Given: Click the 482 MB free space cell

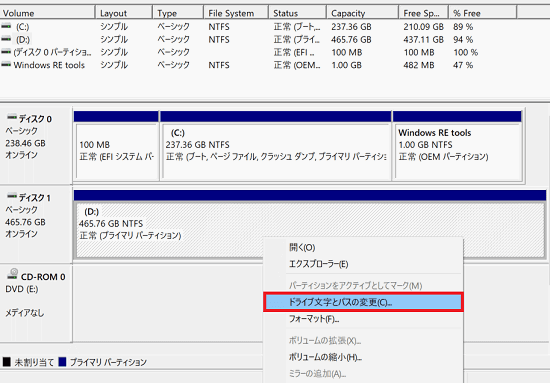Looking at the screenshot, I should [x=419, y=65].
